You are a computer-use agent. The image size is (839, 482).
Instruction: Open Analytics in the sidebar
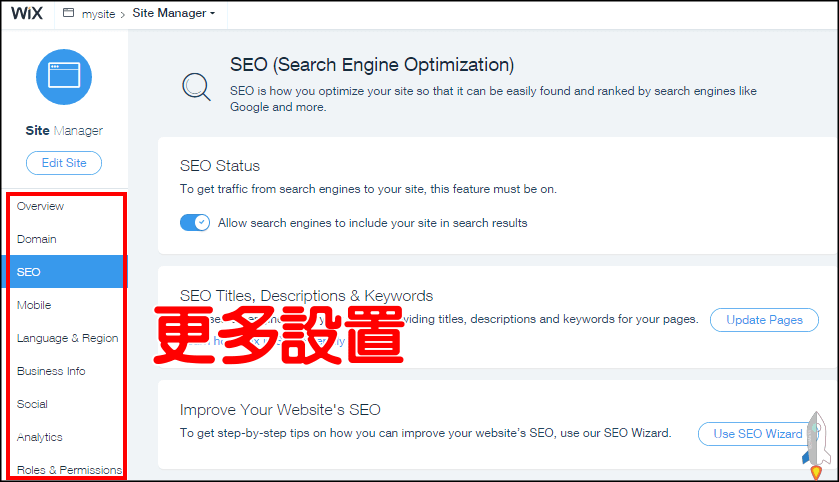[x=40, y=437]
